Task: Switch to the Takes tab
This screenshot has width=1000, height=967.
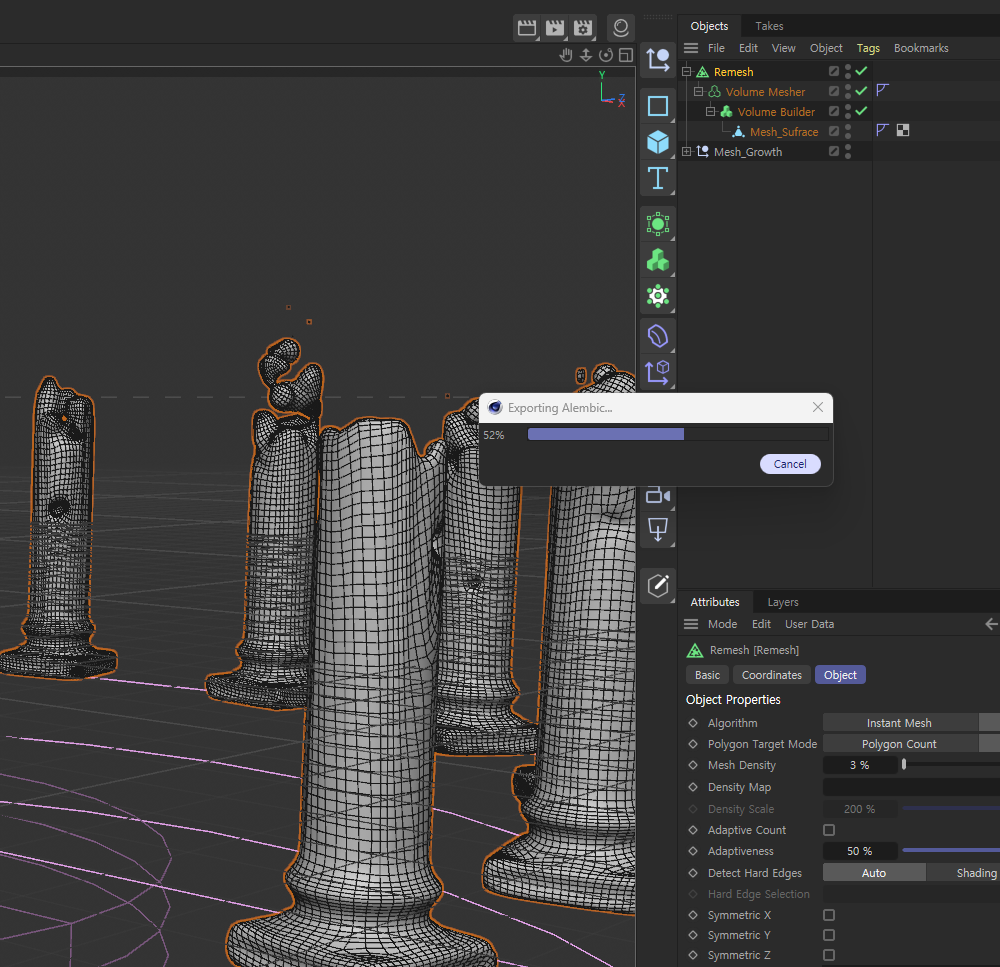Action: click(x=769, y=26)
